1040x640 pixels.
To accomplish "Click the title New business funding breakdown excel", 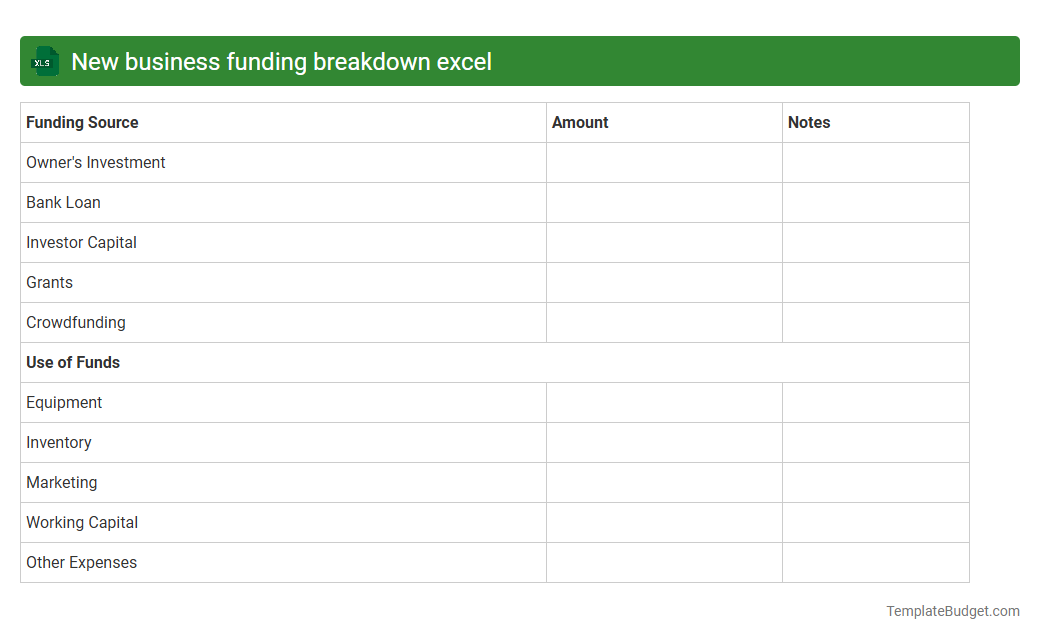I will coord(280,61).
